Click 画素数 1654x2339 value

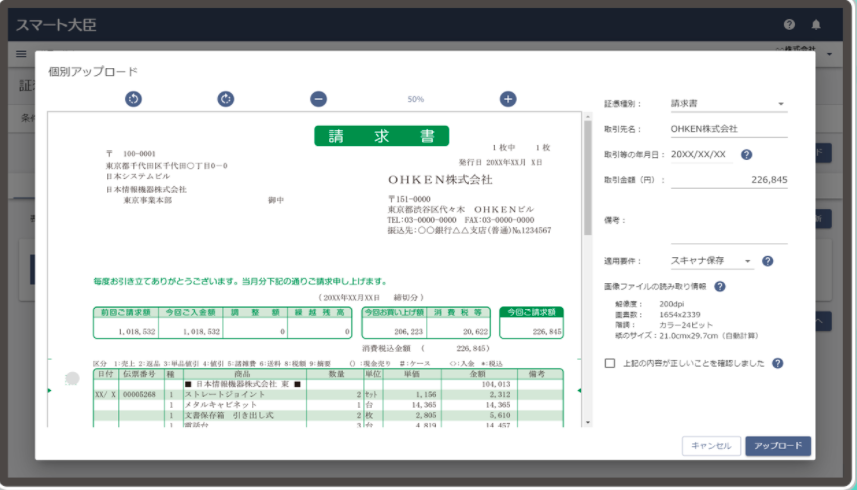click(x=679, y=315)
